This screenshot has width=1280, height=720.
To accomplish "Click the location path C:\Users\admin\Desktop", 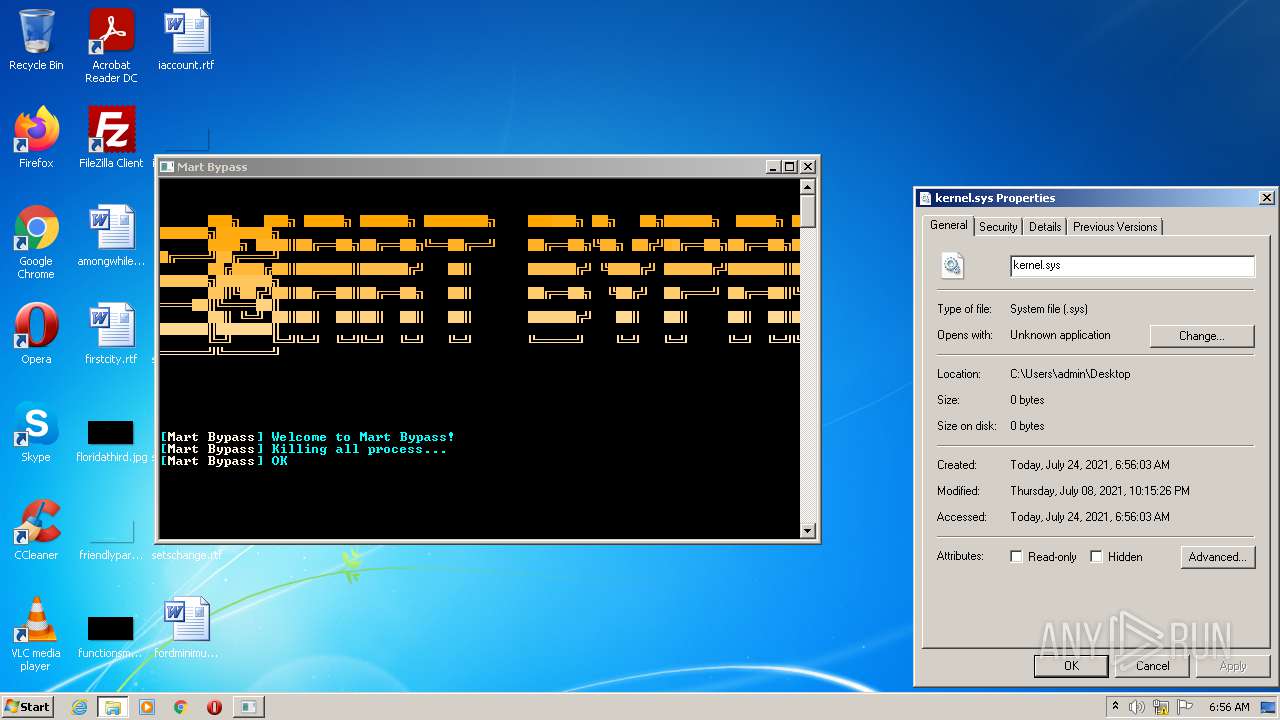I will pos(1070,374).
